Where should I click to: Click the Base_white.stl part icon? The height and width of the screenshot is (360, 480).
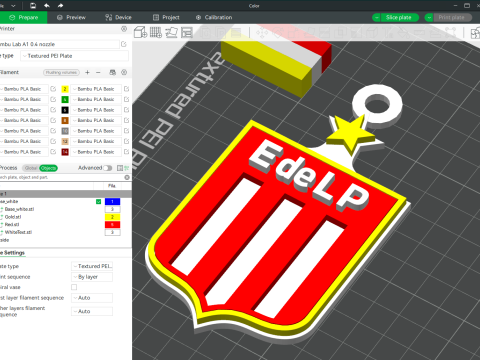[x=2, y=209]
